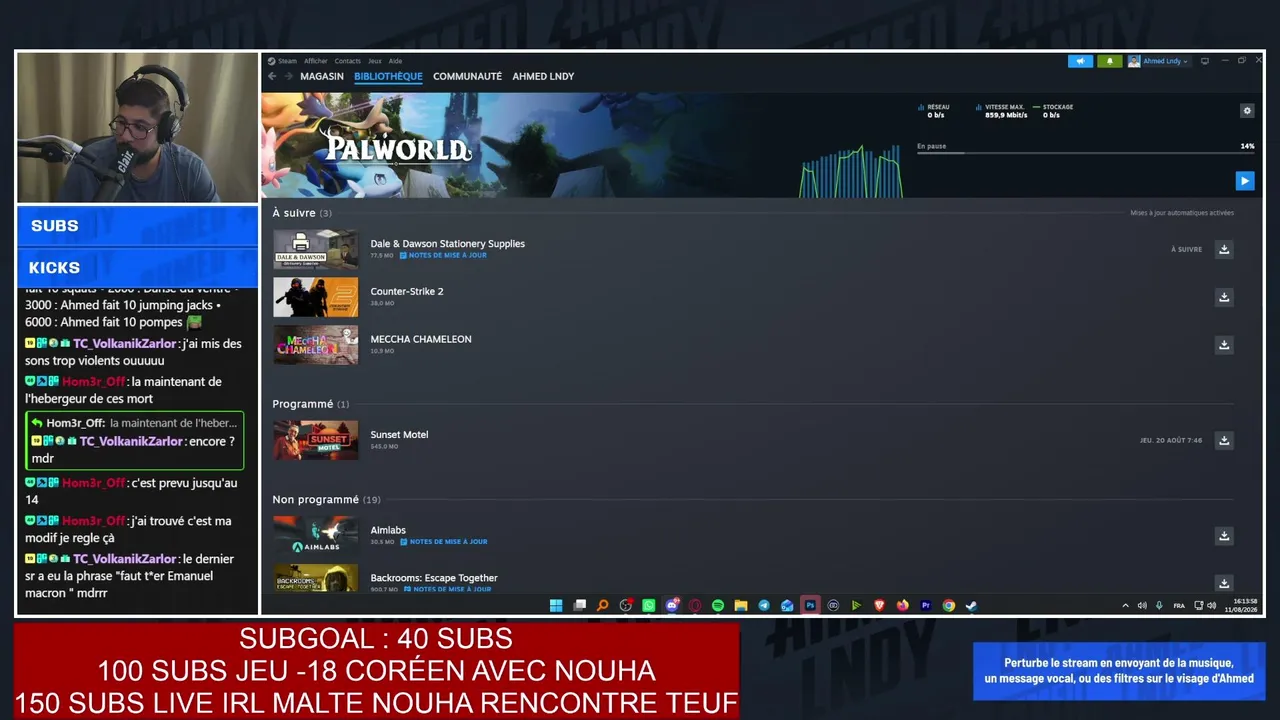Viewport: 1280px width, 720px height.
Task: Click the KICKS panel header in stream overlay
Action: tap(138, 268)
